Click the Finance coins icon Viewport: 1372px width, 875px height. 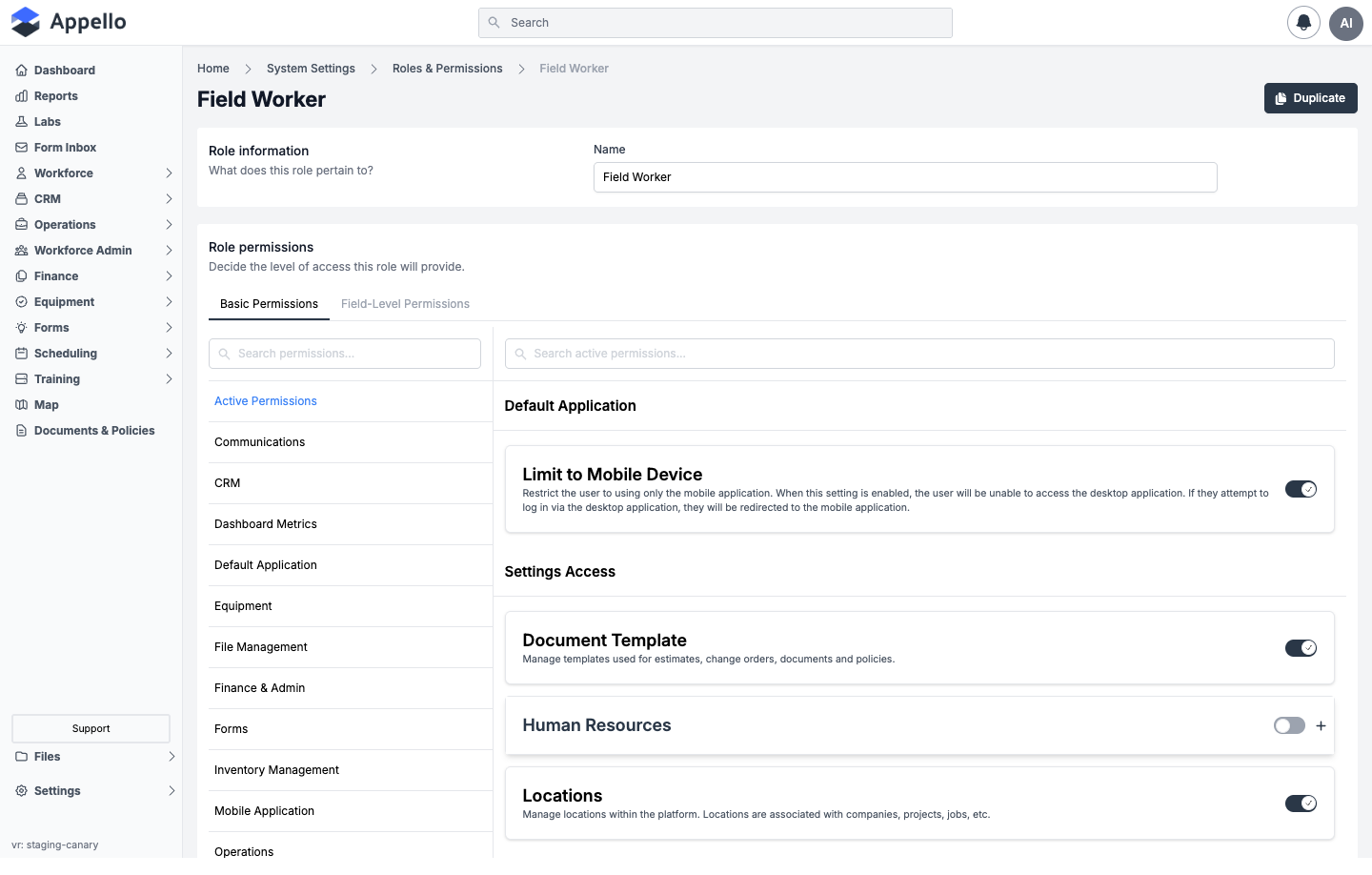[21, 276]
